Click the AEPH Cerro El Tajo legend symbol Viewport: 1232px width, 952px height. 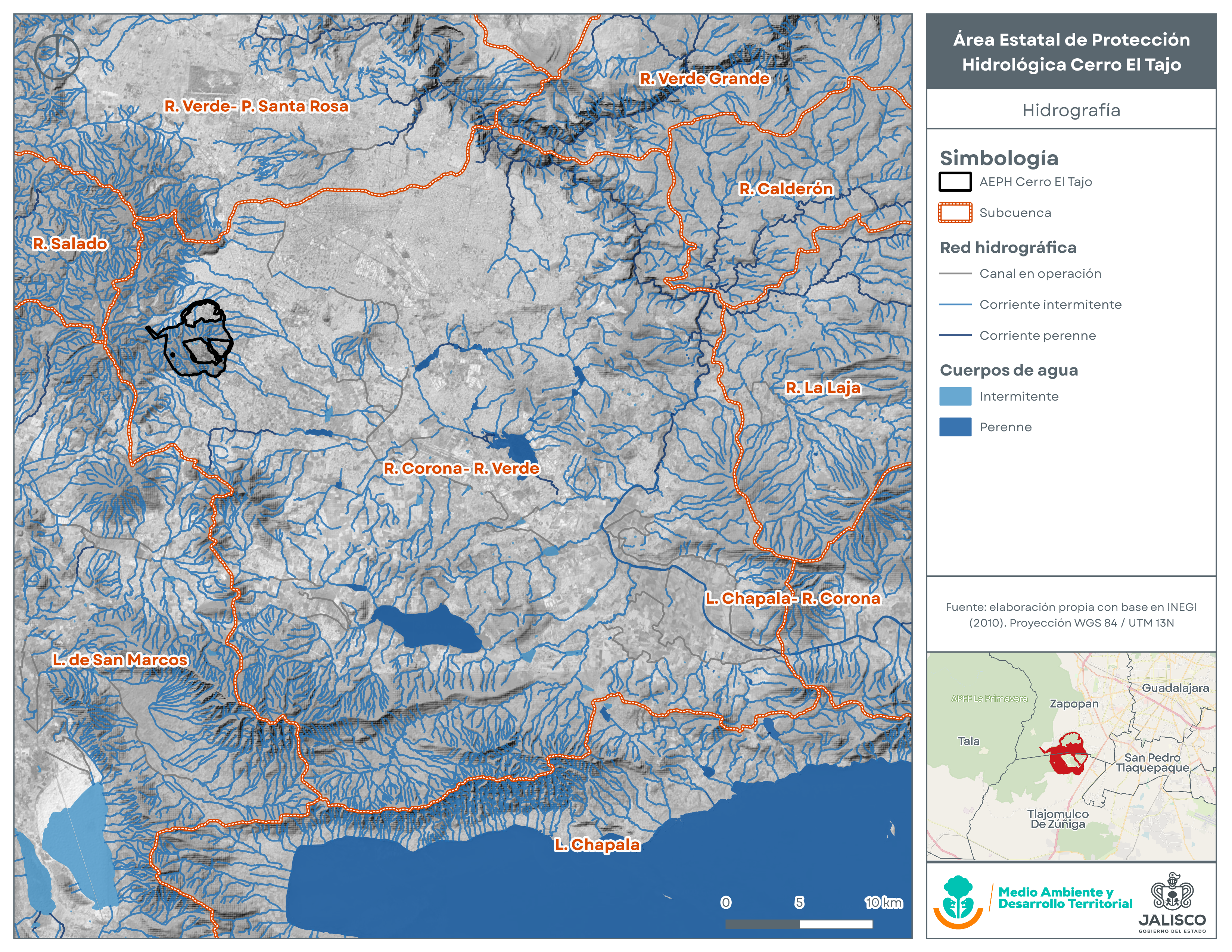pos(955,181)
